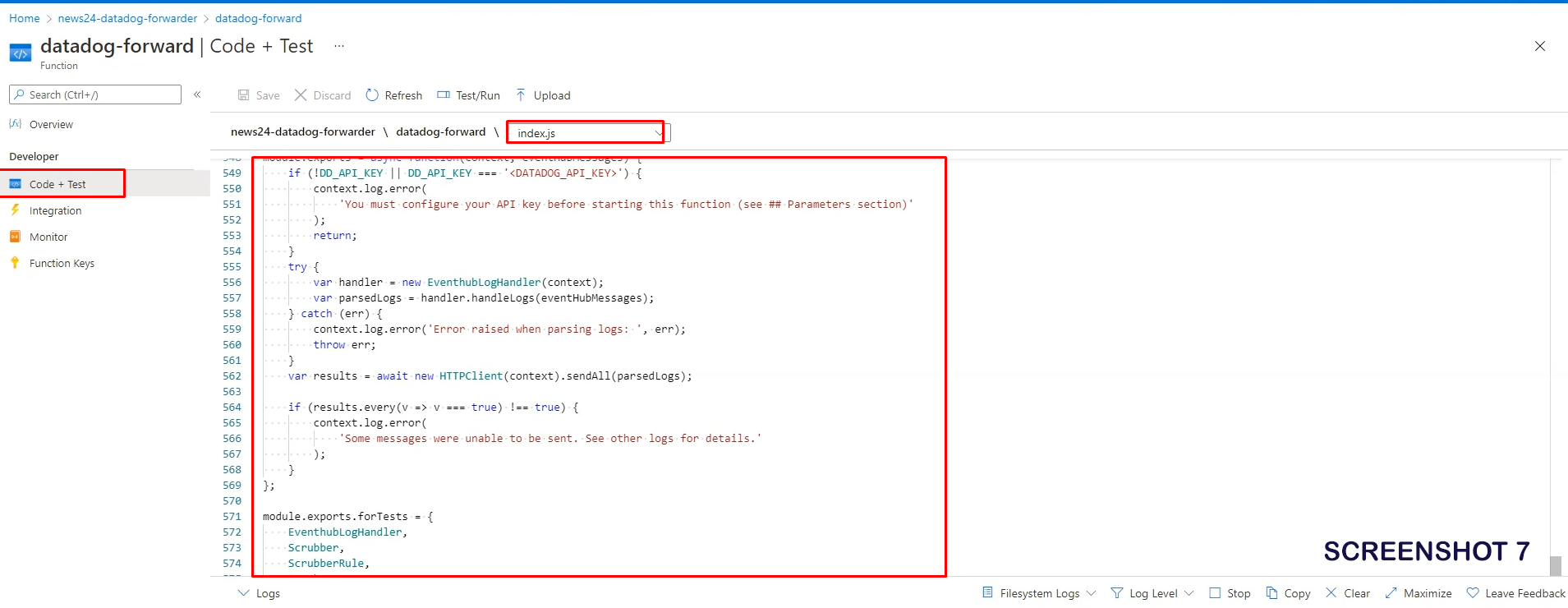
Task: Click the Discard changes icon
Action: coord(301,95)
